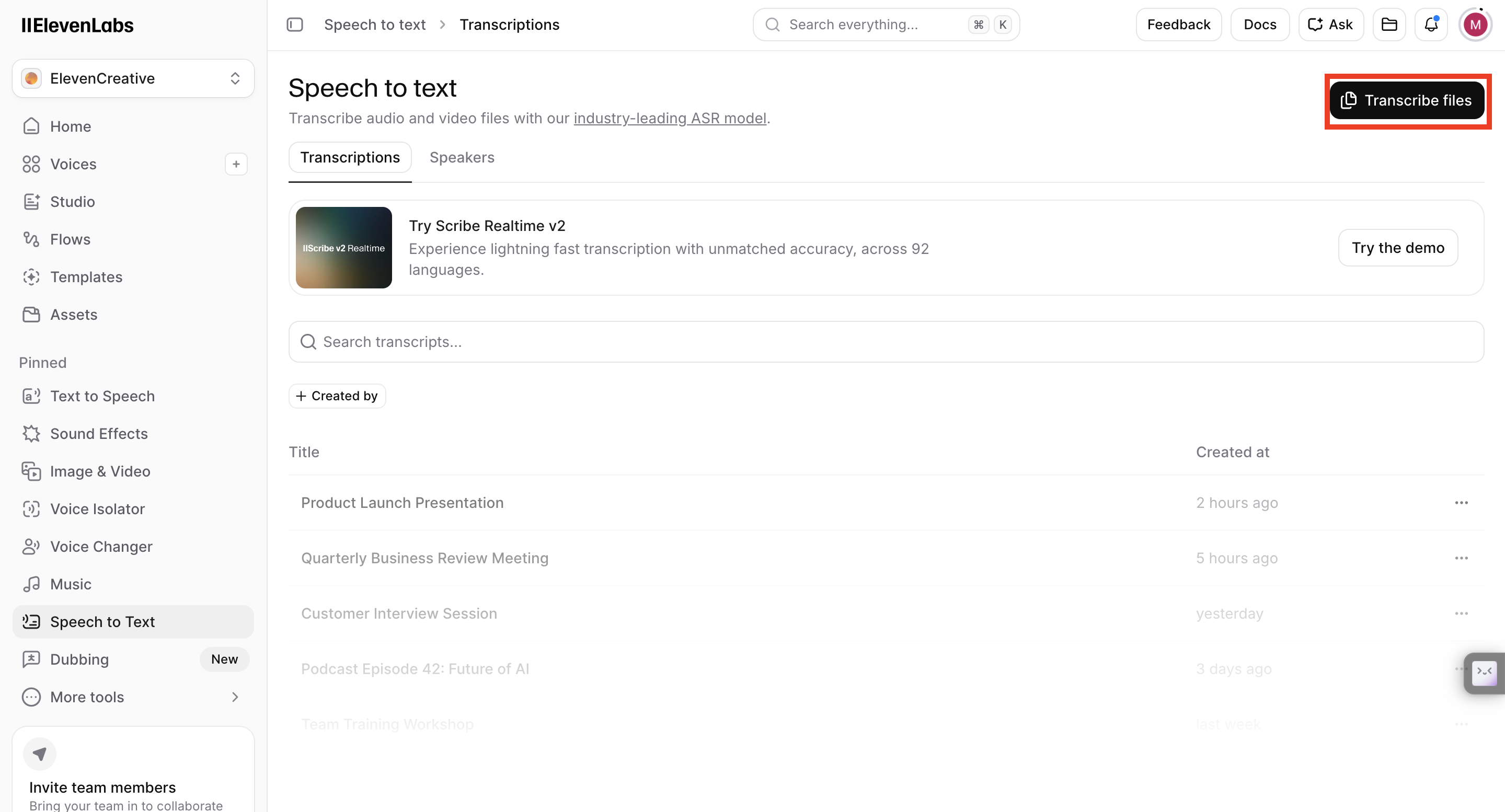Open the folder icon in top bar
This screenshot has width=1505, height=812.
tap(1389, 25)
